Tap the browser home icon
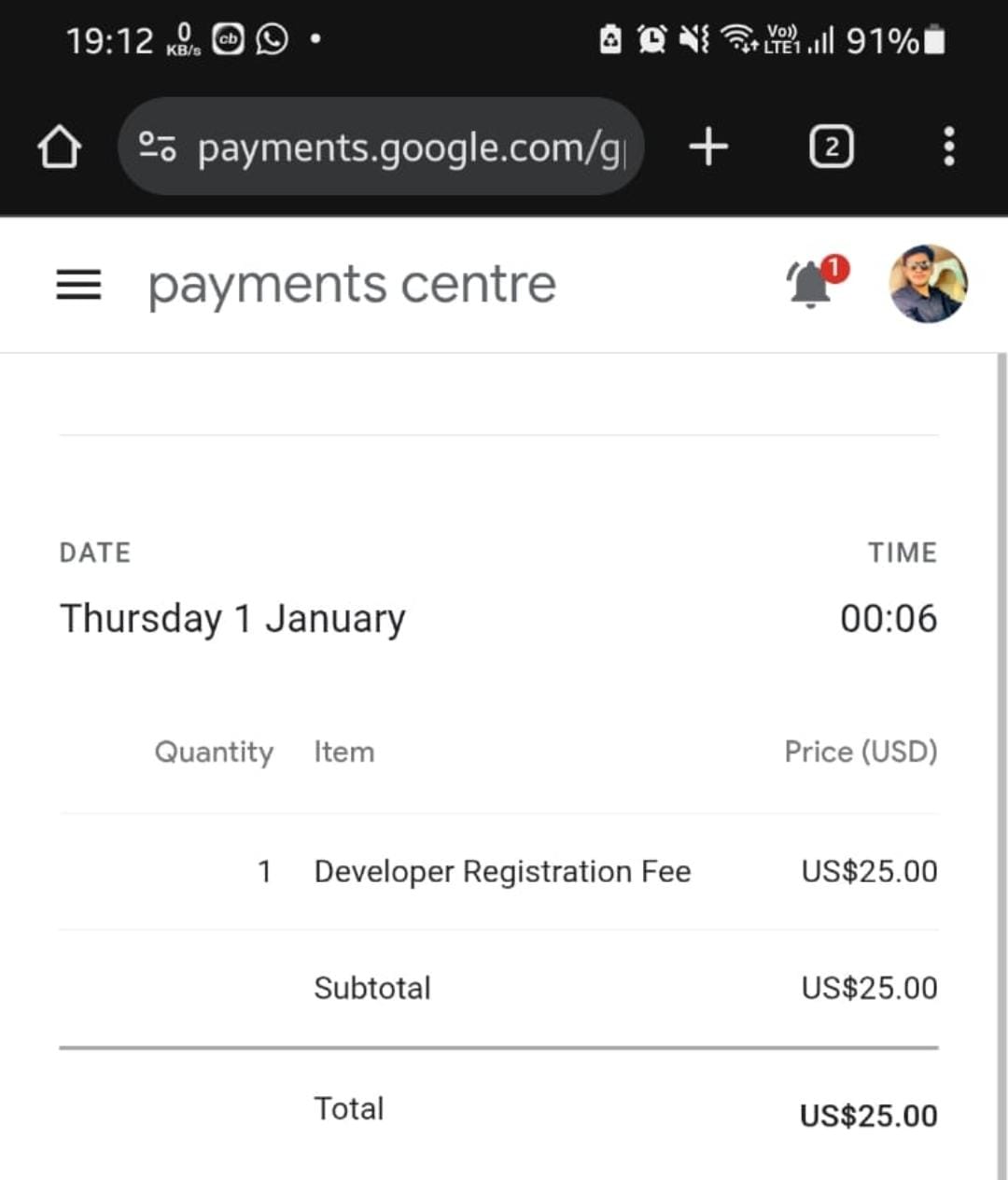Screen dimensions: 1008x1180 [x=59, y=147]
